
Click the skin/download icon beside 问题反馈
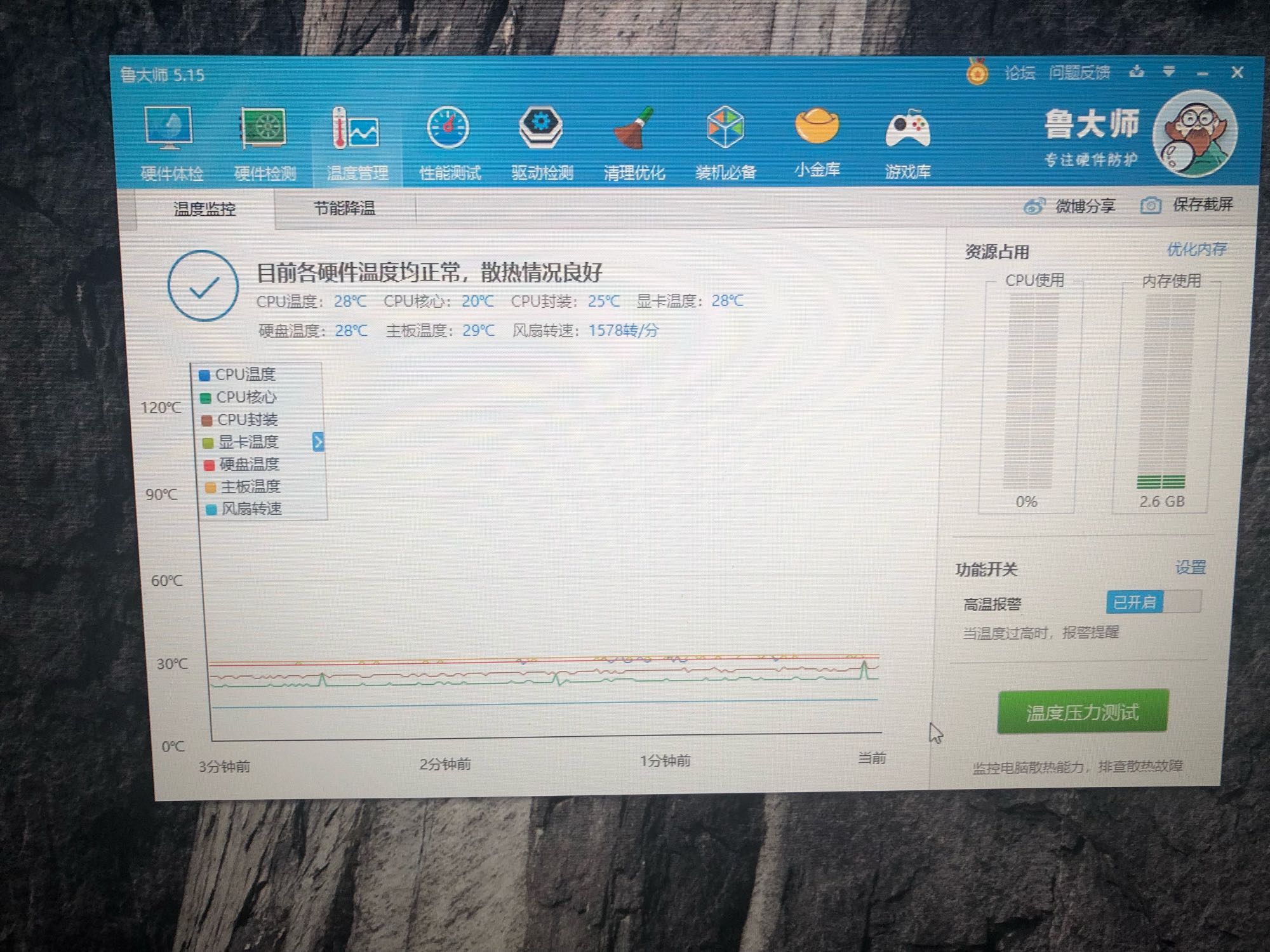(1137, 72)
